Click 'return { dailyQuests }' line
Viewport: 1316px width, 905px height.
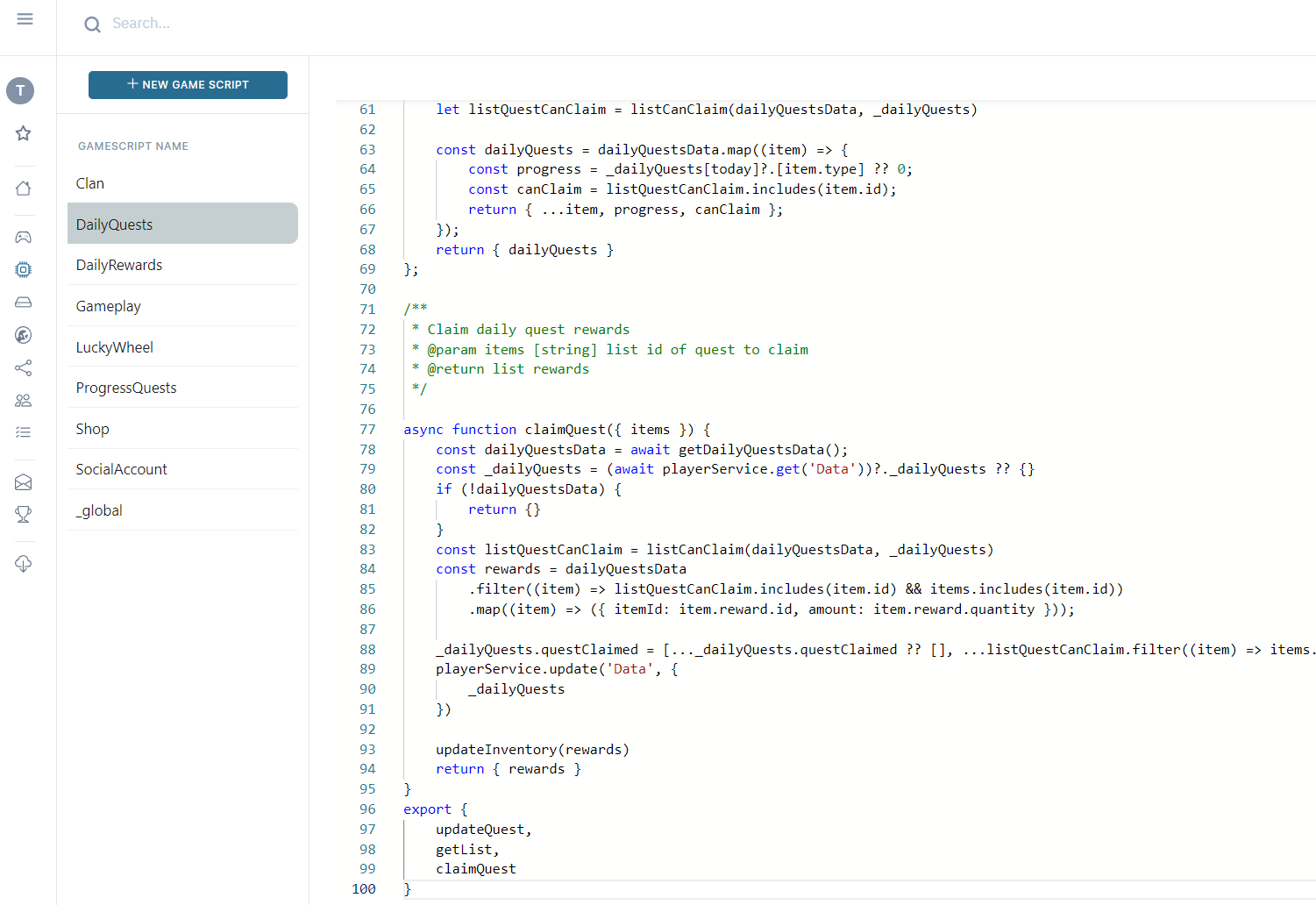(x=524, y=250)
